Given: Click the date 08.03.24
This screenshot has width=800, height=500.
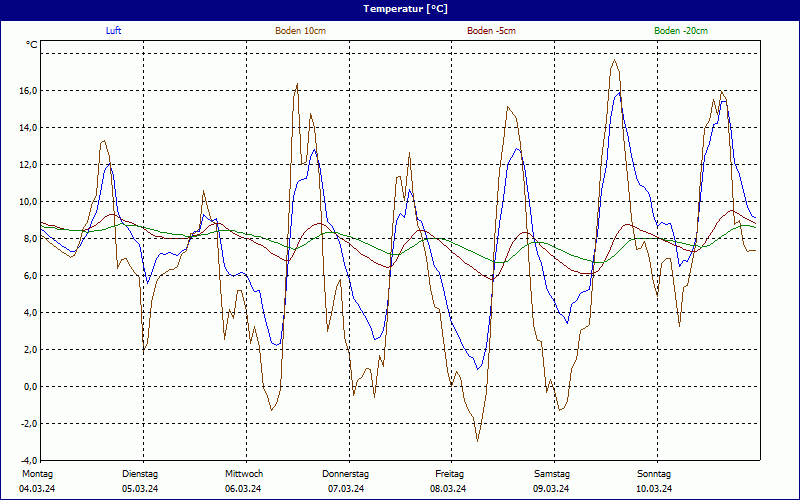Looking at the screenshot, I should (448, 489).
